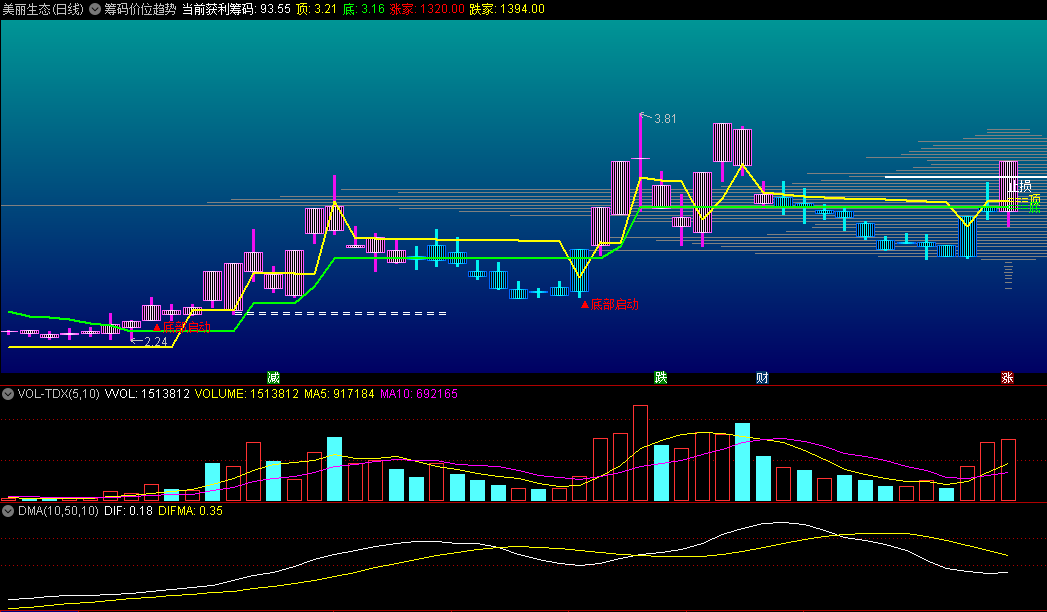Click the green 跌 event marker
Viewport: 1047px width, 612px height.
tap(660, 378)
